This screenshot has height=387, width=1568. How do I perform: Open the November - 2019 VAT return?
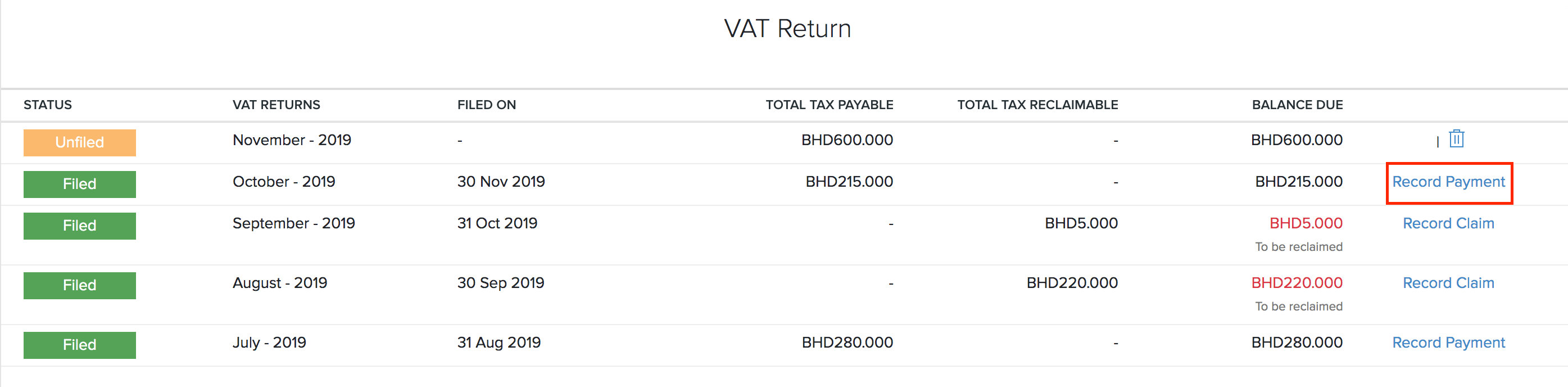point(292,139)
